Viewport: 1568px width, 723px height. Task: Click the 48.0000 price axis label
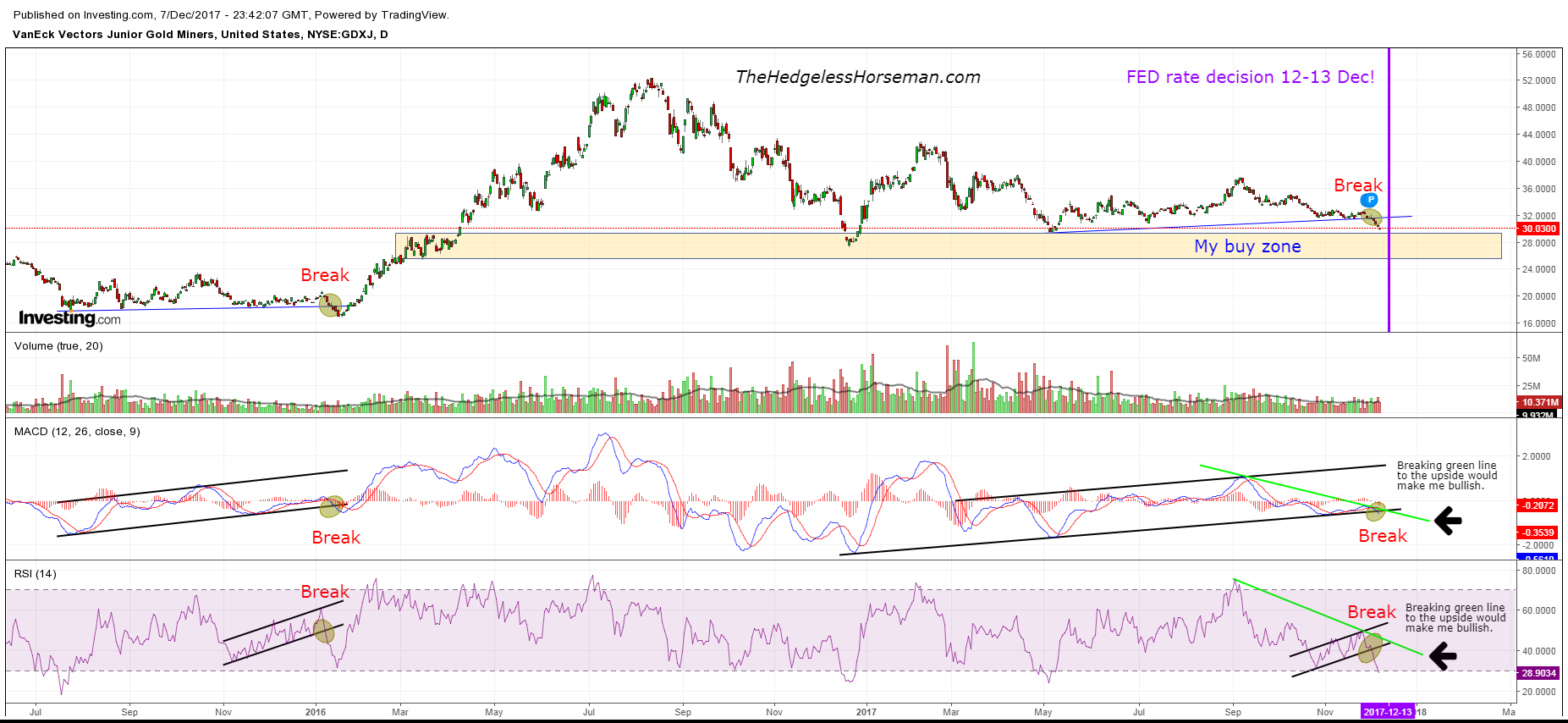coord(1538,108)
